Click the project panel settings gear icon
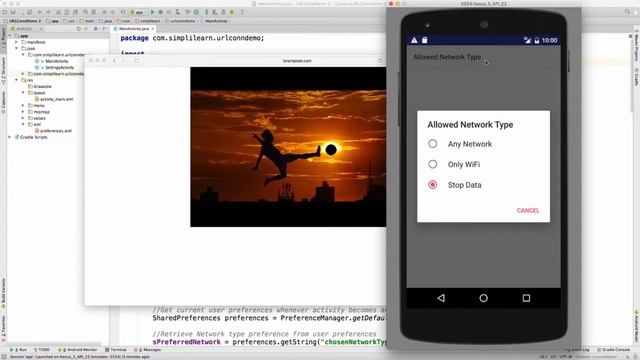The image size is (640, 360). (96, 29)
